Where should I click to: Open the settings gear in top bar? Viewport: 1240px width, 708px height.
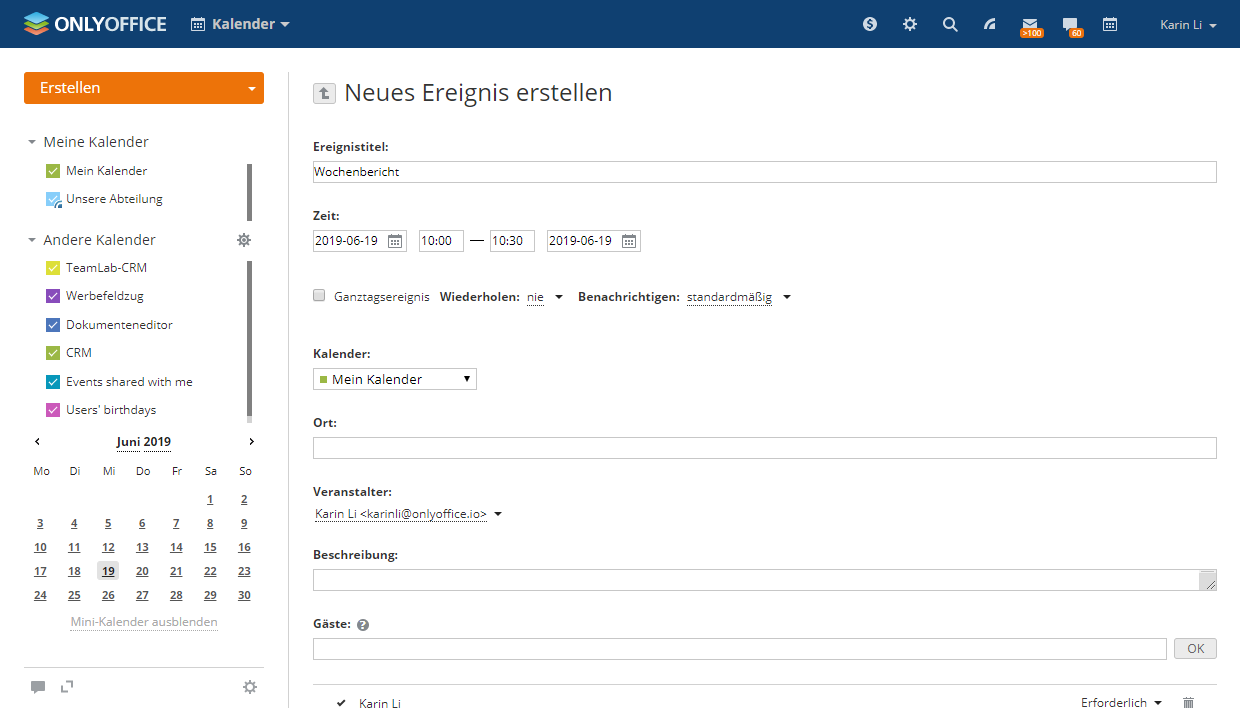[x=910, y=24]
